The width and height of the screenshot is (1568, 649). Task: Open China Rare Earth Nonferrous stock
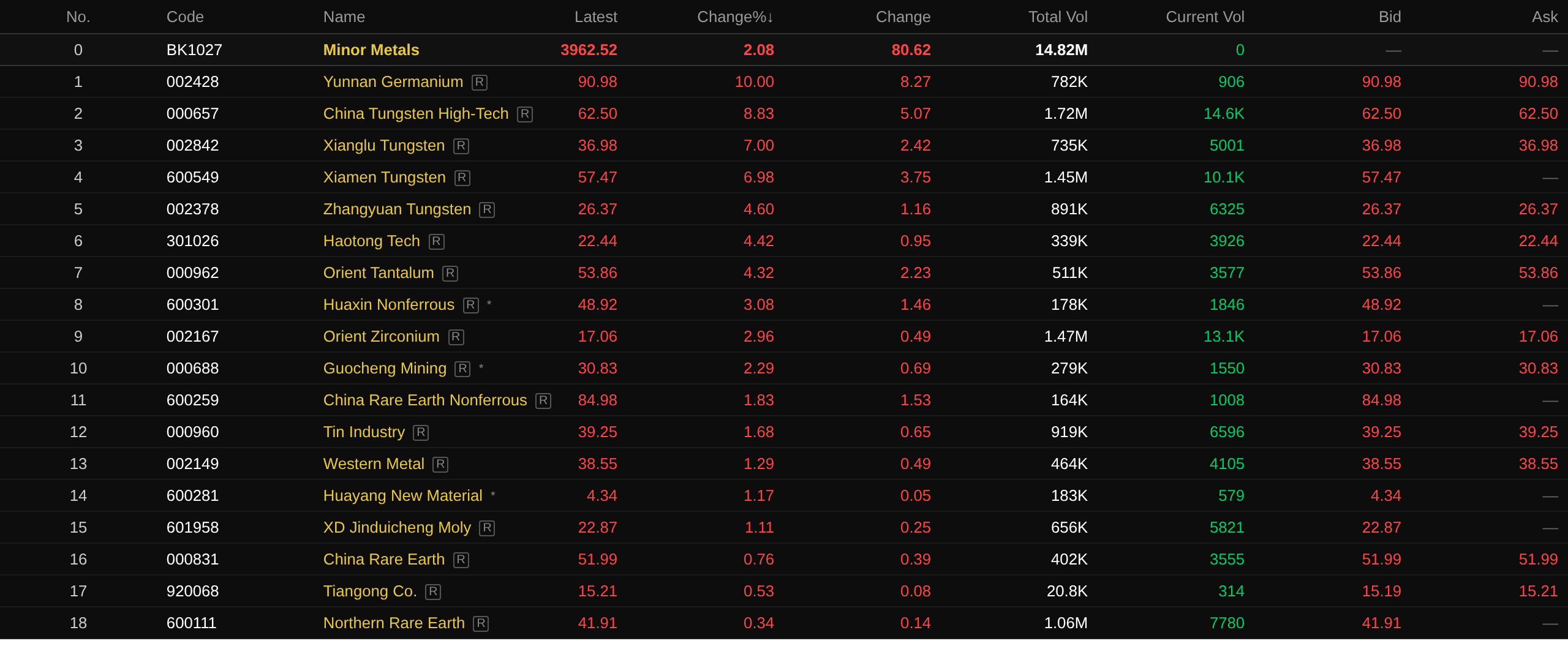coord(425,400)
